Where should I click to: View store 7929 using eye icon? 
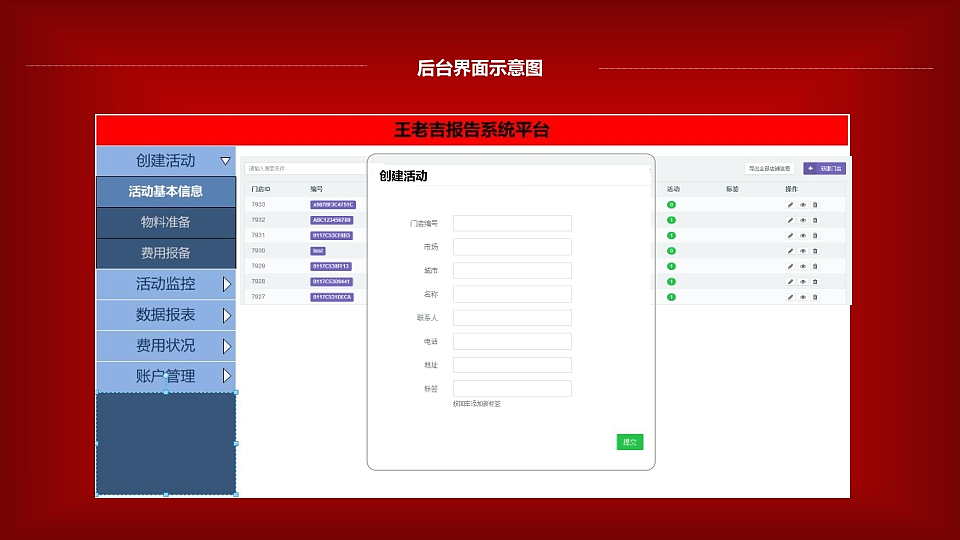tap(803, 266)
